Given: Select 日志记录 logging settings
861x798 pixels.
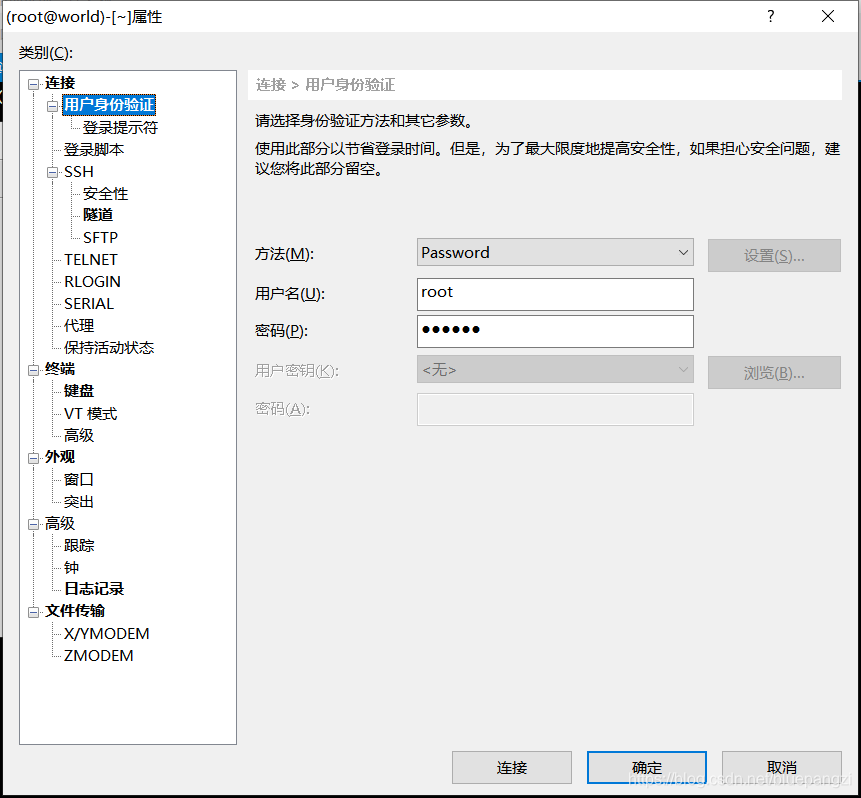Looking at the screenshot, I should (93, 588).
